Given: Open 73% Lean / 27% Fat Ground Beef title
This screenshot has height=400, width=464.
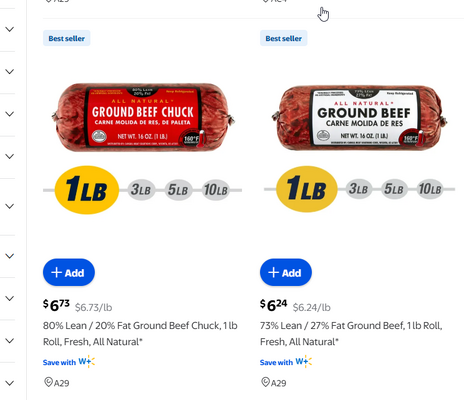Looking at the screenshot, I should (351, 333).
